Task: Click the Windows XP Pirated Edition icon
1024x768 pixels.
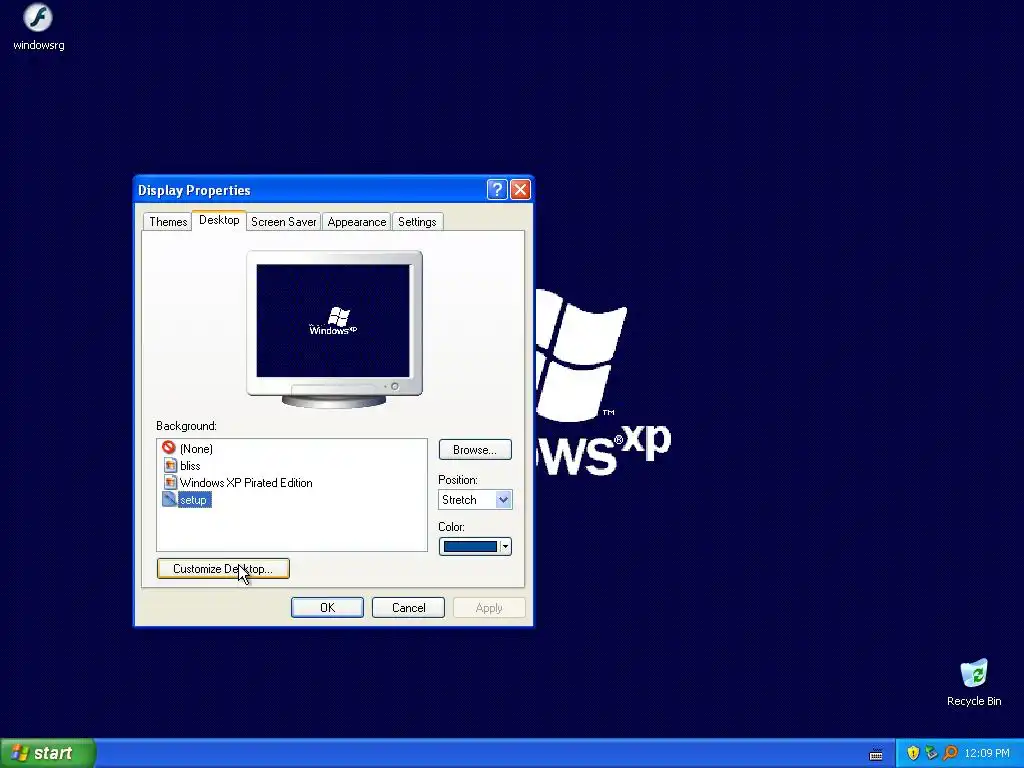Action: (170, 482)
